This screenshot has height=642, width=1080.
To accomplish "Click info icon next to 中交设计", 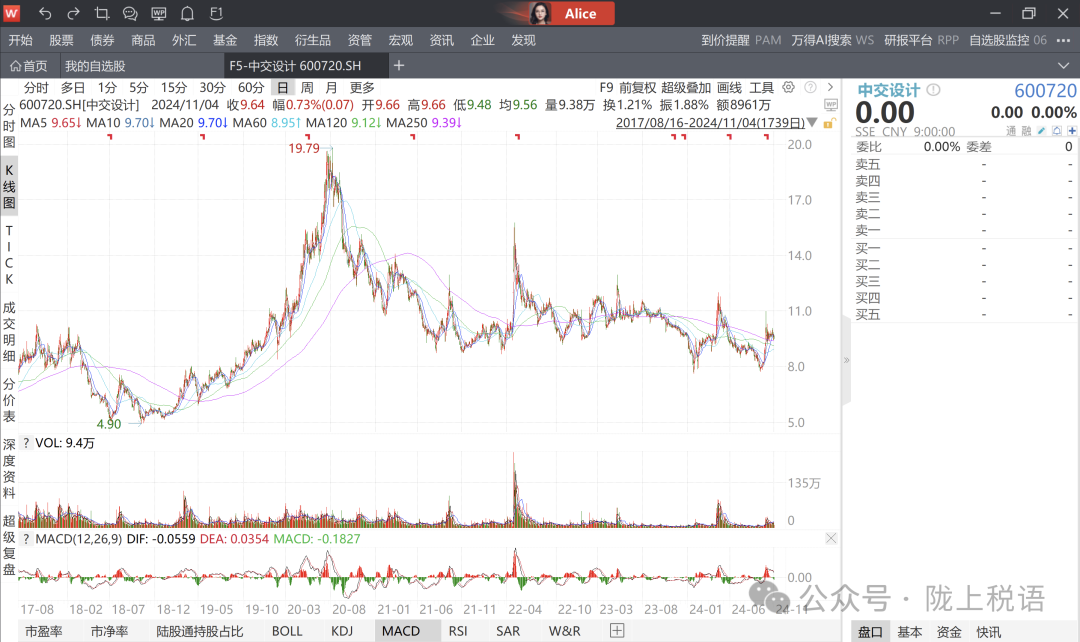I will click(x=933, y=90).
